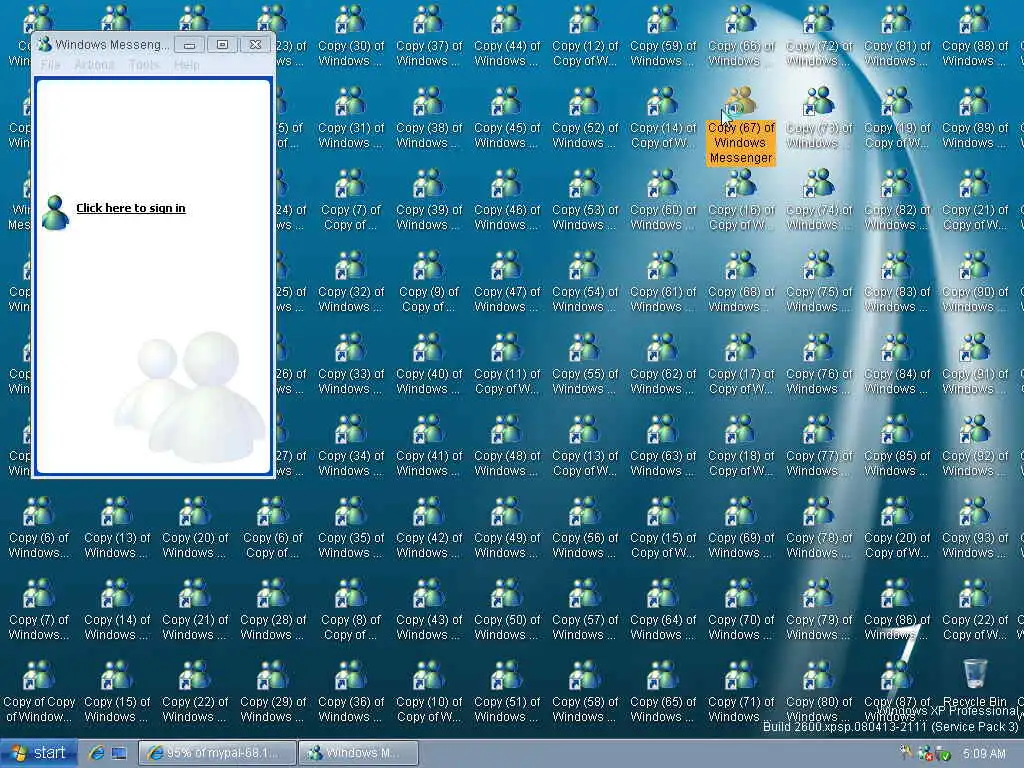Open the File menu in Windows Messenger

50,65
